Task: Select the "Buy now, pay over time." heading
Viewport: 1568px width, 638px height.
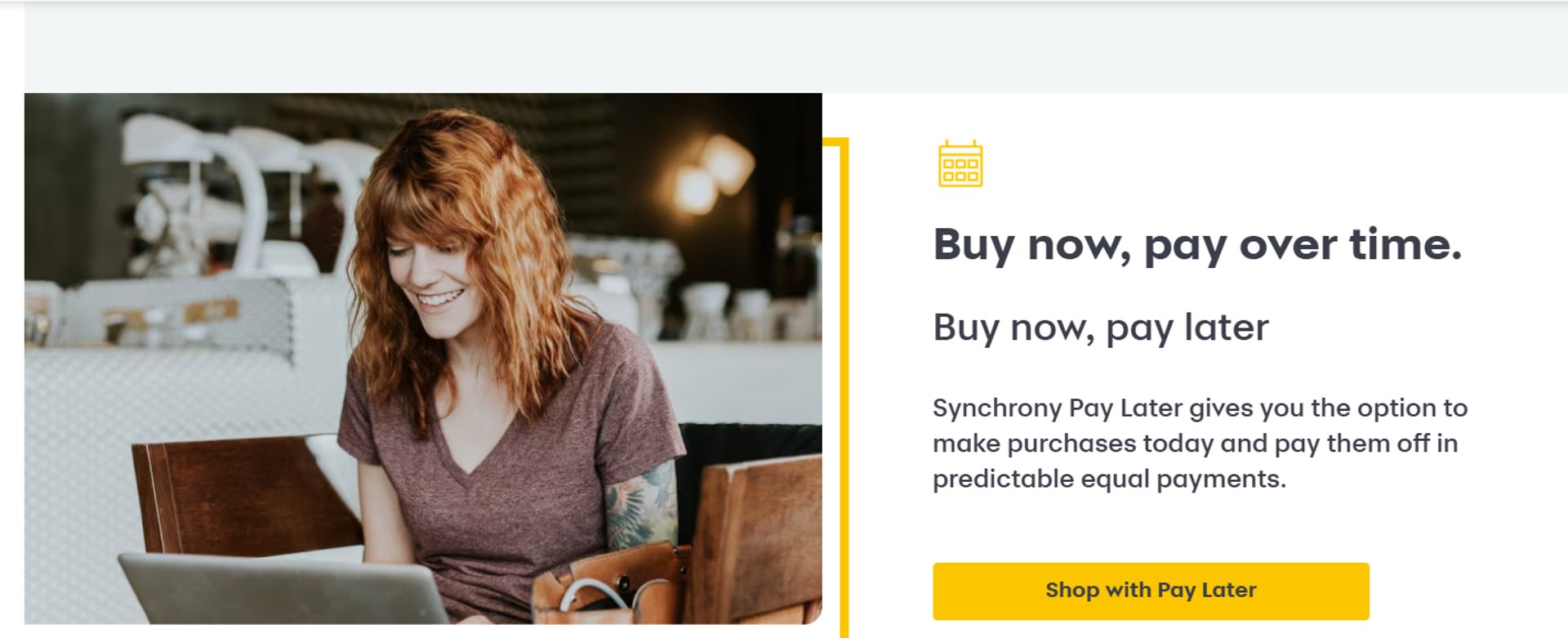Action: [1197, 244]
